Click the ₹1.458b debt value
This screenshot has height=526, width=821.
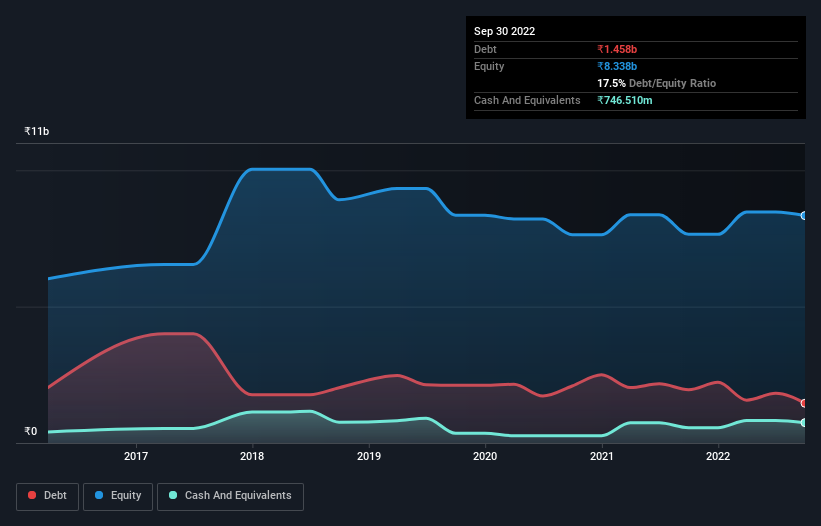click(617, 49)
